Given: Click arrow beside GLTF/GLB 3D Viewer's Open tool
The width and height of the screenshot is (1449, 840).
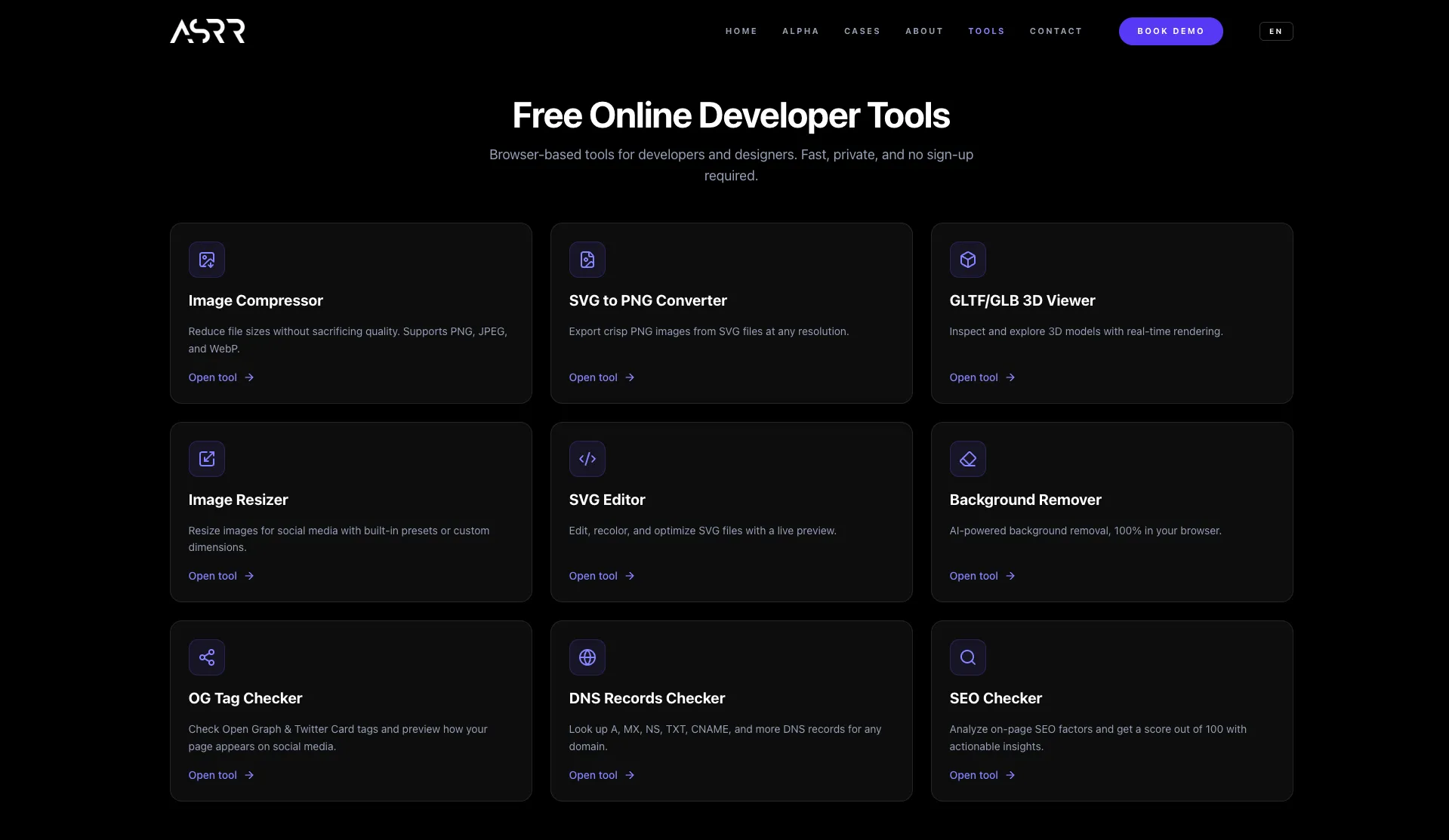Looking at the screenshot, I should [x=1010, y=377].
